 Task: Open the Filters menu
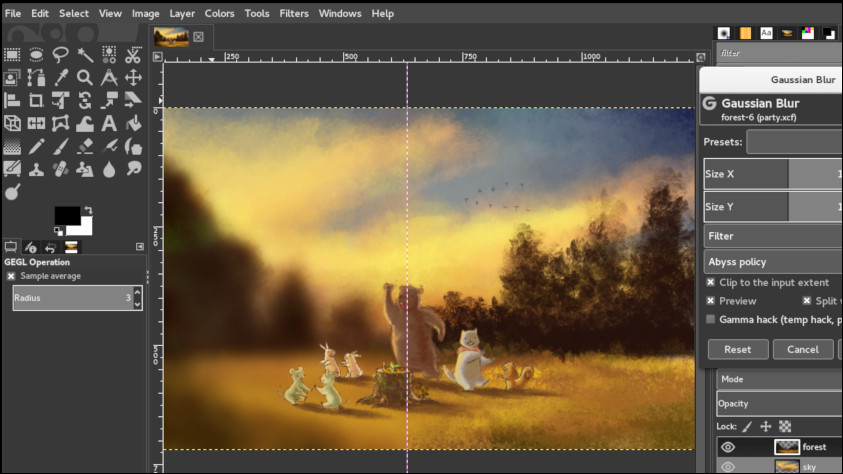[294, 13]
